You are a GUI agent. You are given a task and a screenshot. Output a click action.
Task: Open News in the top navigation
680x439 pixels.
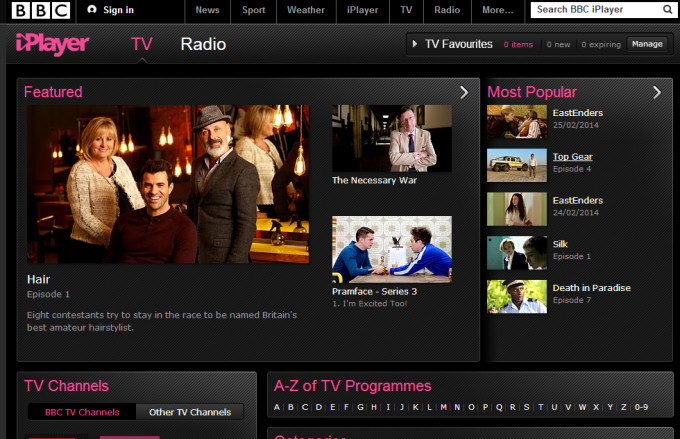coord(207,10)
